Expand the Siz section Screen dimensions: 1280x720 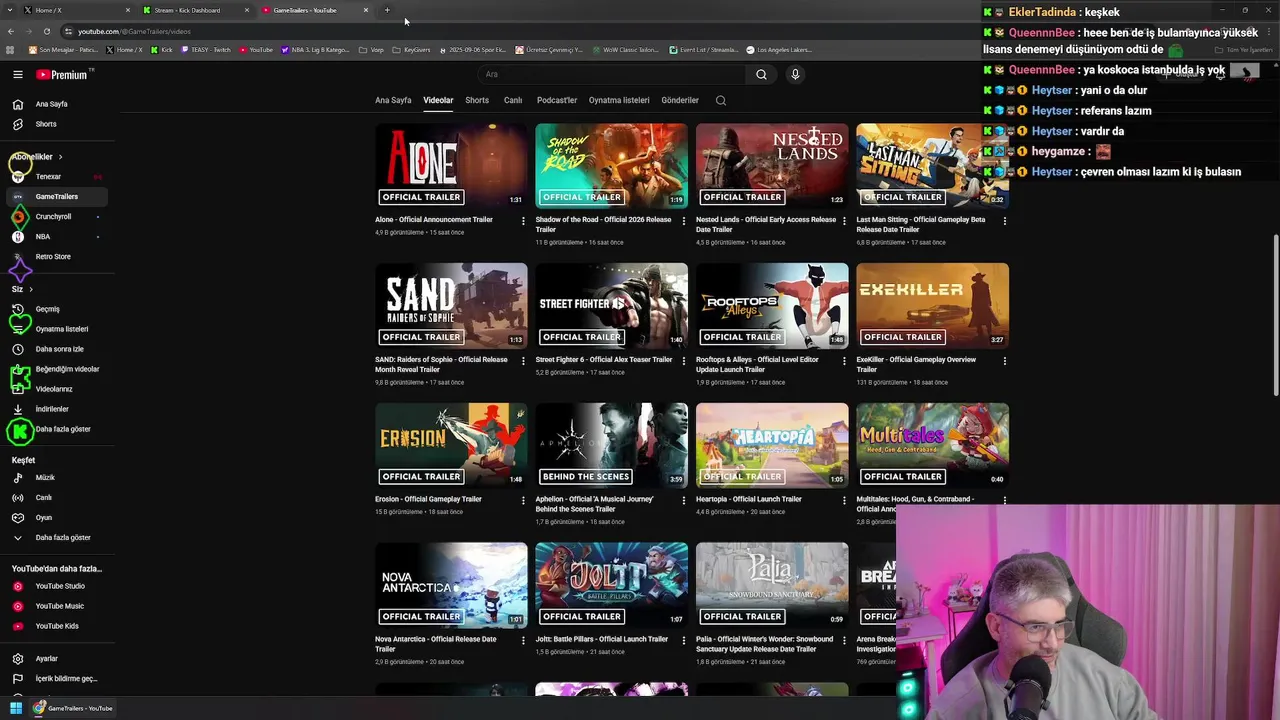pos(22,289)
